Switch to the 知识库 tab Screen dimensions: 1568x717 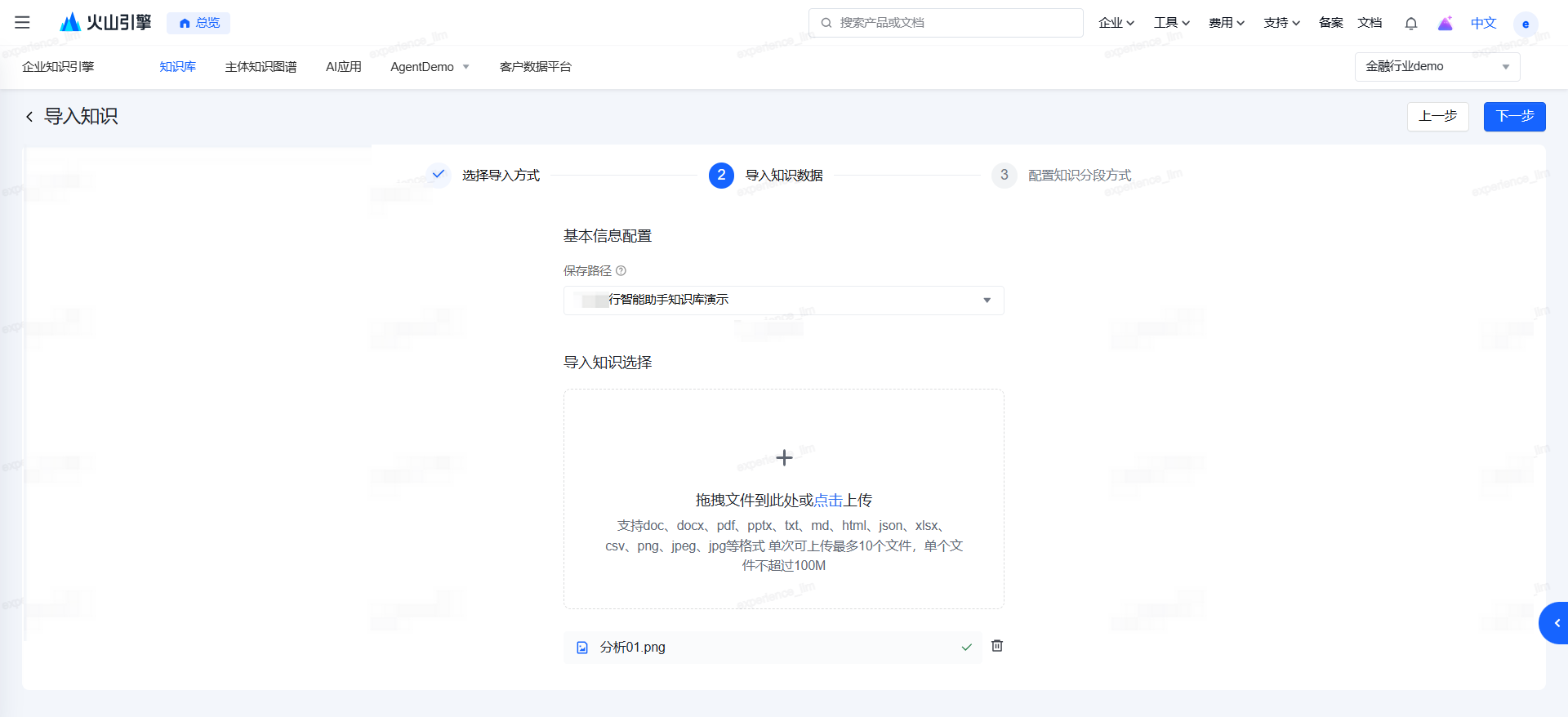point(178,67)
